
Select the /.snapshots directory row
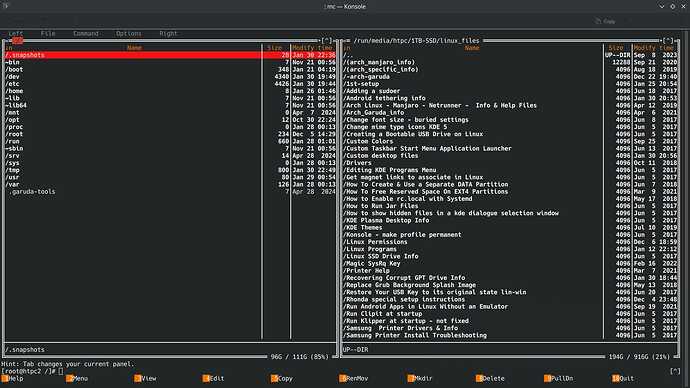pyautogui.click(x=170, y=55)
